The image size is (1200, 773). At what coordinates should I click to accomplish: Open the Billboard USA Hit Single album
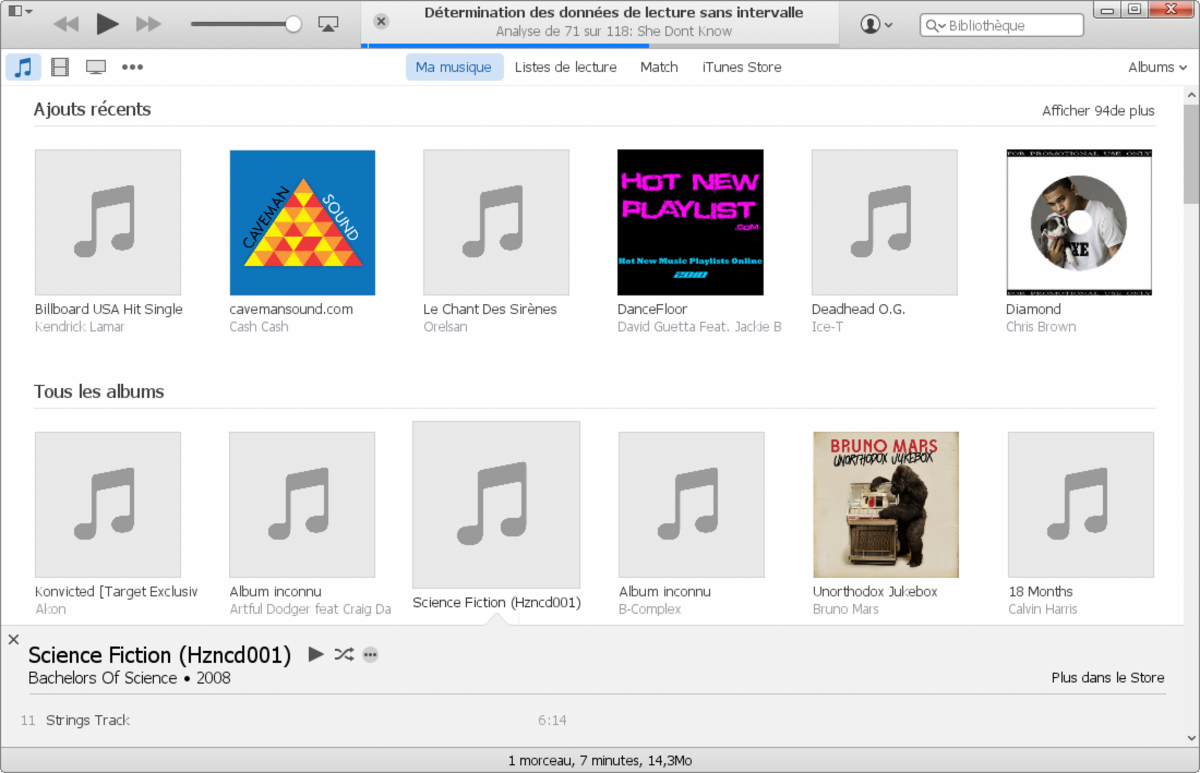click(x=108, y=222)
